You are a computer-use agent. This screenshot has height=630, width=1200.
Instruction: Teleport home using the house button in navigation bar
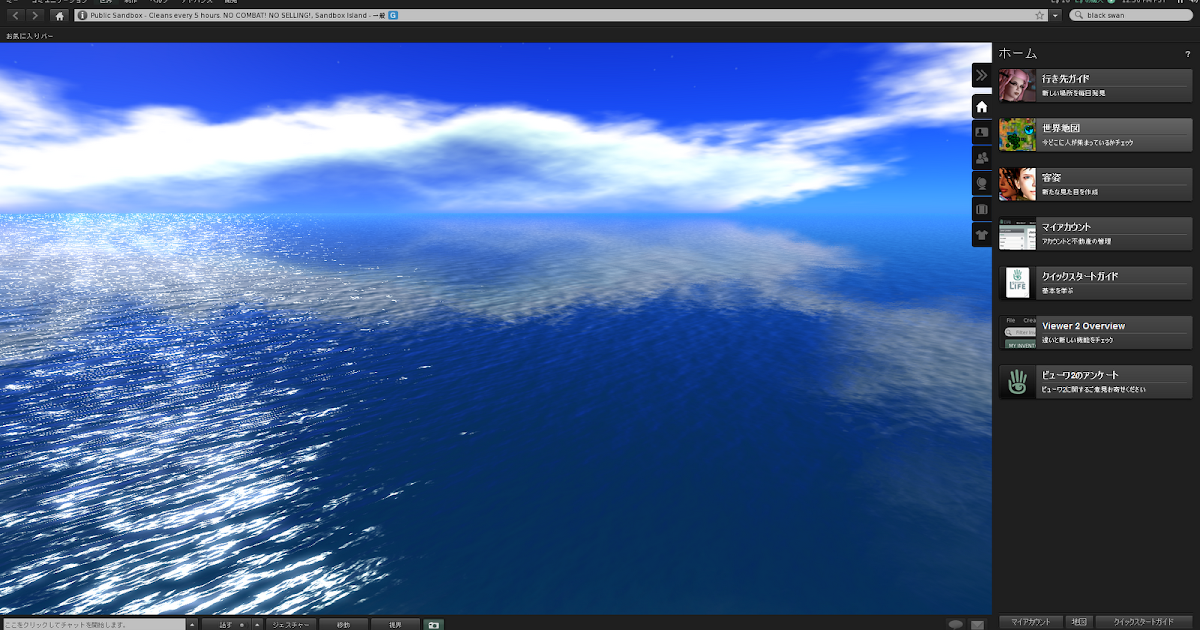coord(60,16)
